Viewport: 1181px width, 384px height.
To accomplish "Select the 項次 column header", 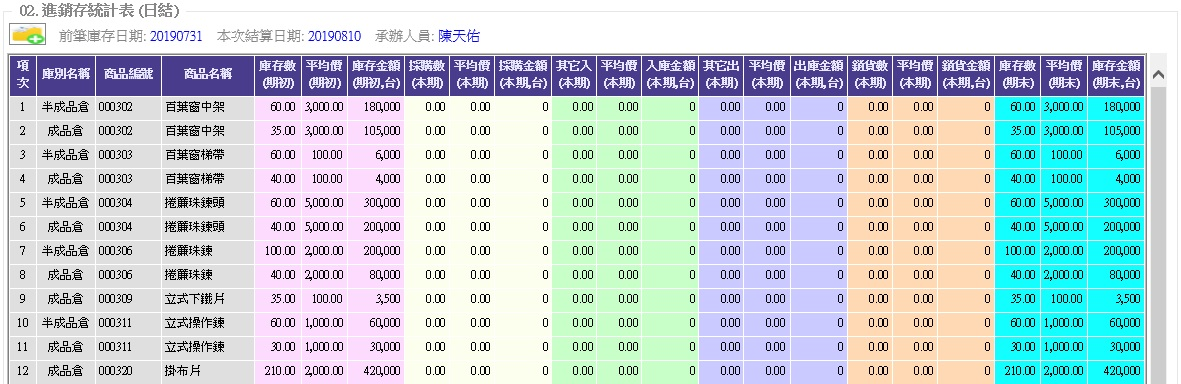I will (23, 75).
